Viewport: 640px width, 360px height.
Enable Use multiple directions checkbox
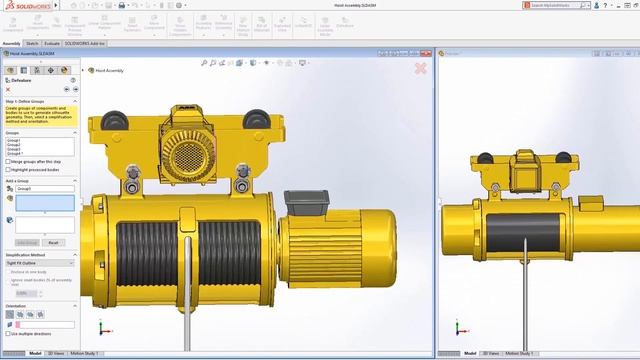pyautogui.click(x=8, y=334)
